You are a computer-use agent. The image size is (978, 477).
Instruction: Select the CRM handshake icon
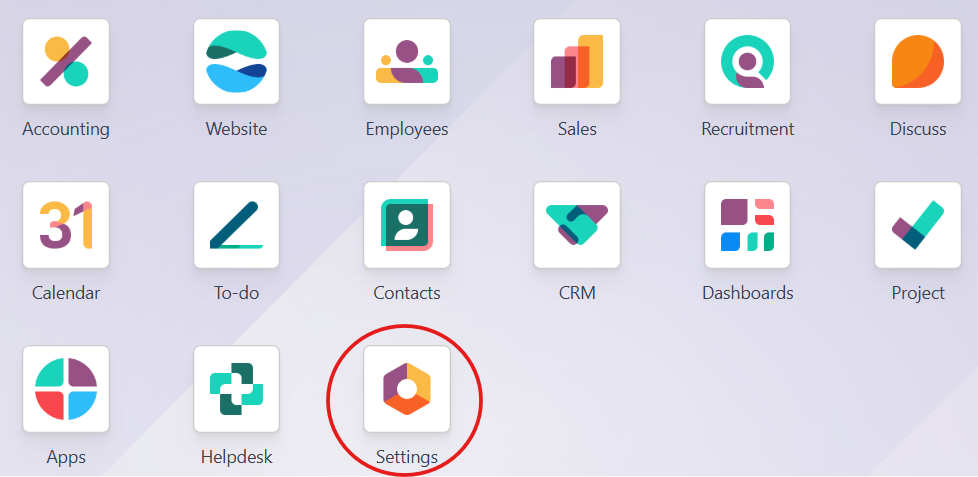coord(577,225)
